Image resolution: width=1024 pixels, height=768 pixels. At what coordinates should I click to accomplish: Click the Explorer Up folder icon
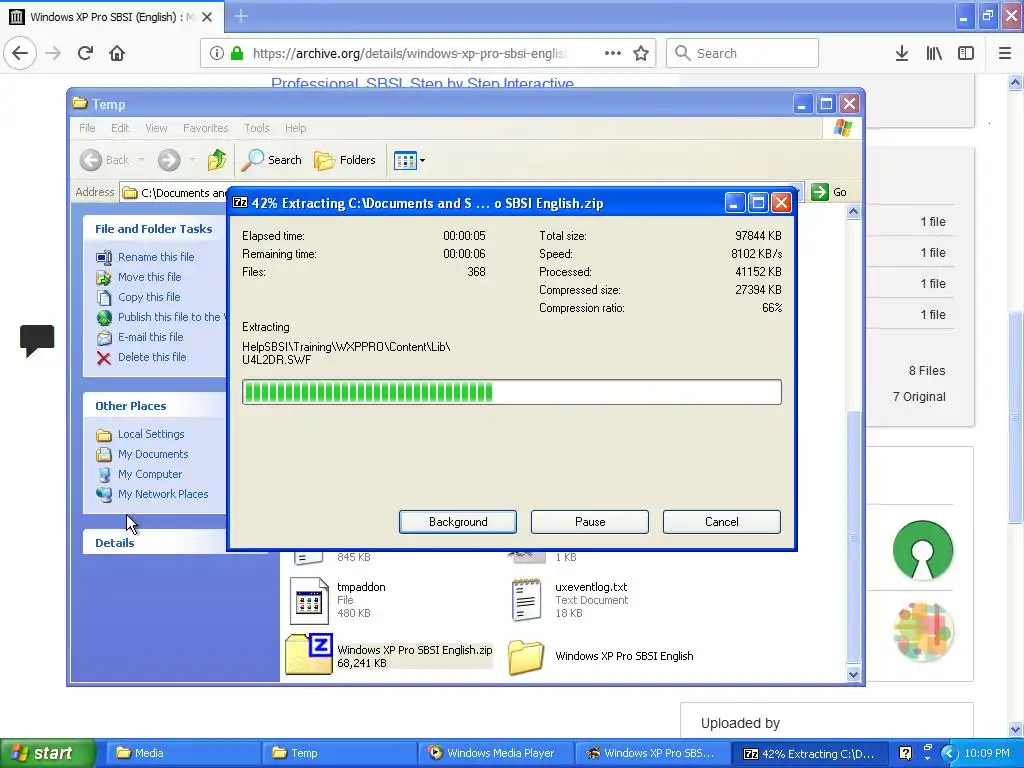click(x=217, y=159)
